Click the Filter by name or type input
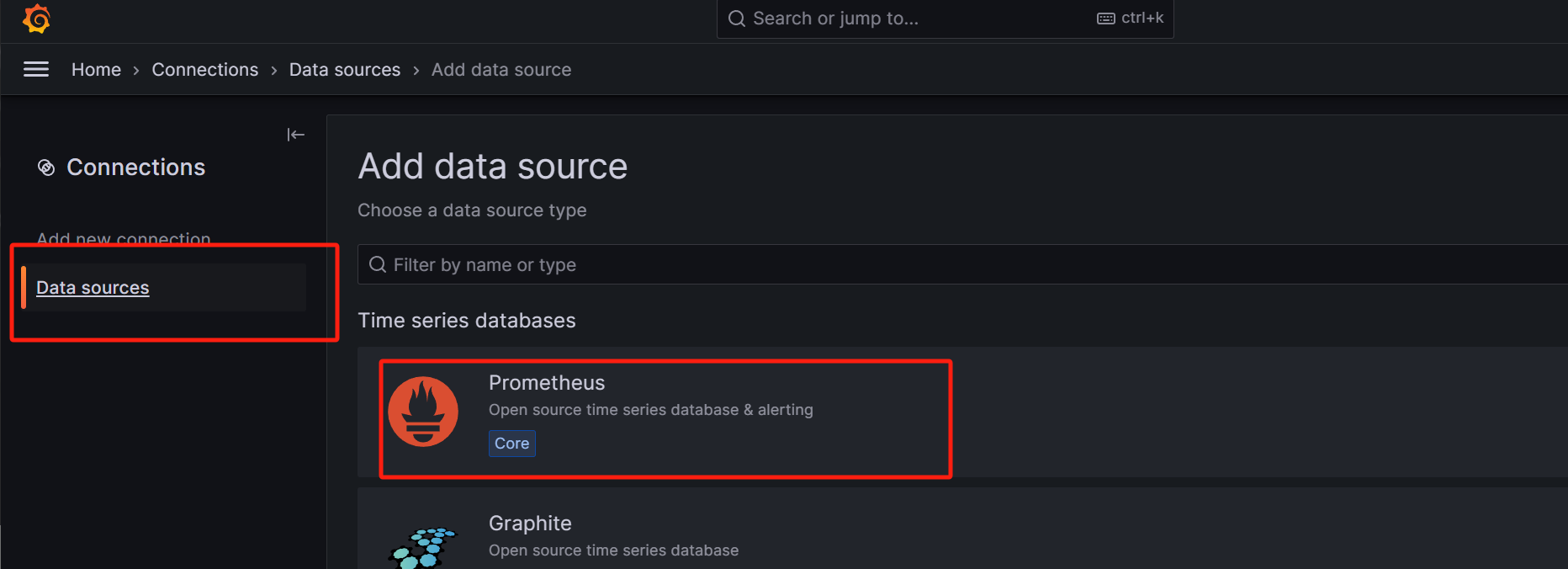Image resolution: width=1568 pixels, height=569 pixels. (x=925, y=265)
